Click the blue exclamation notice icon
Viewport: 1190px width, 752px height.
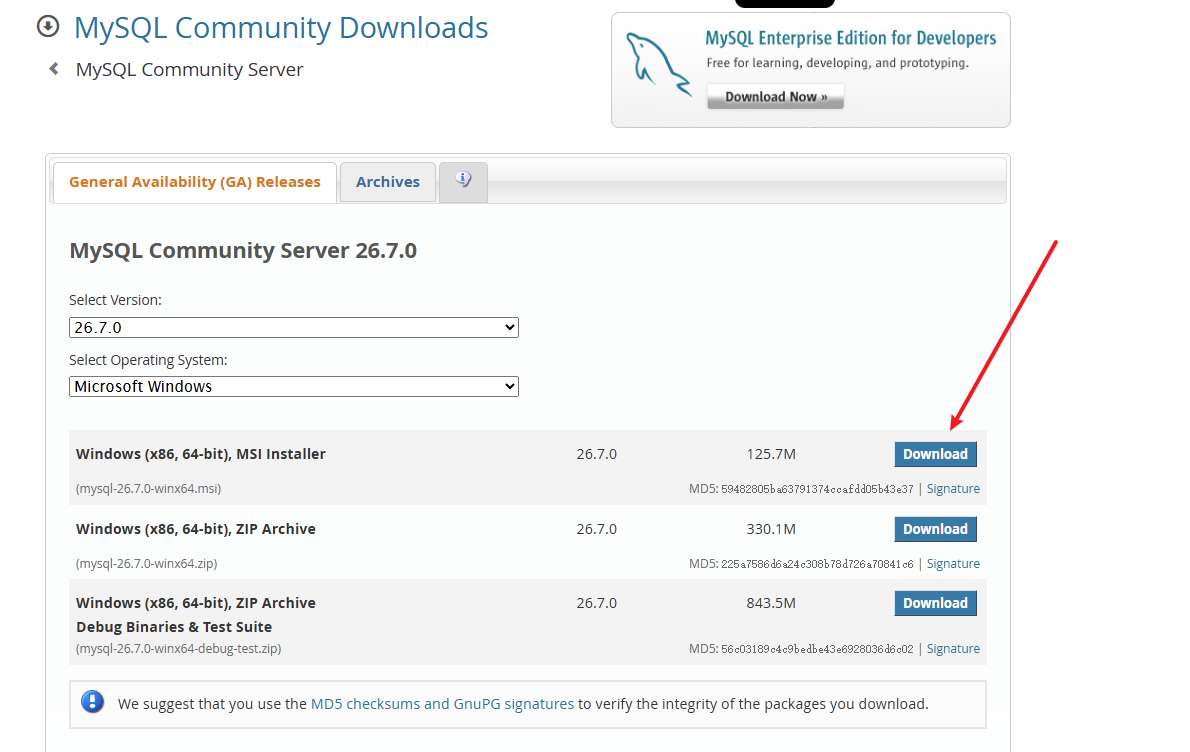[93, 702]
